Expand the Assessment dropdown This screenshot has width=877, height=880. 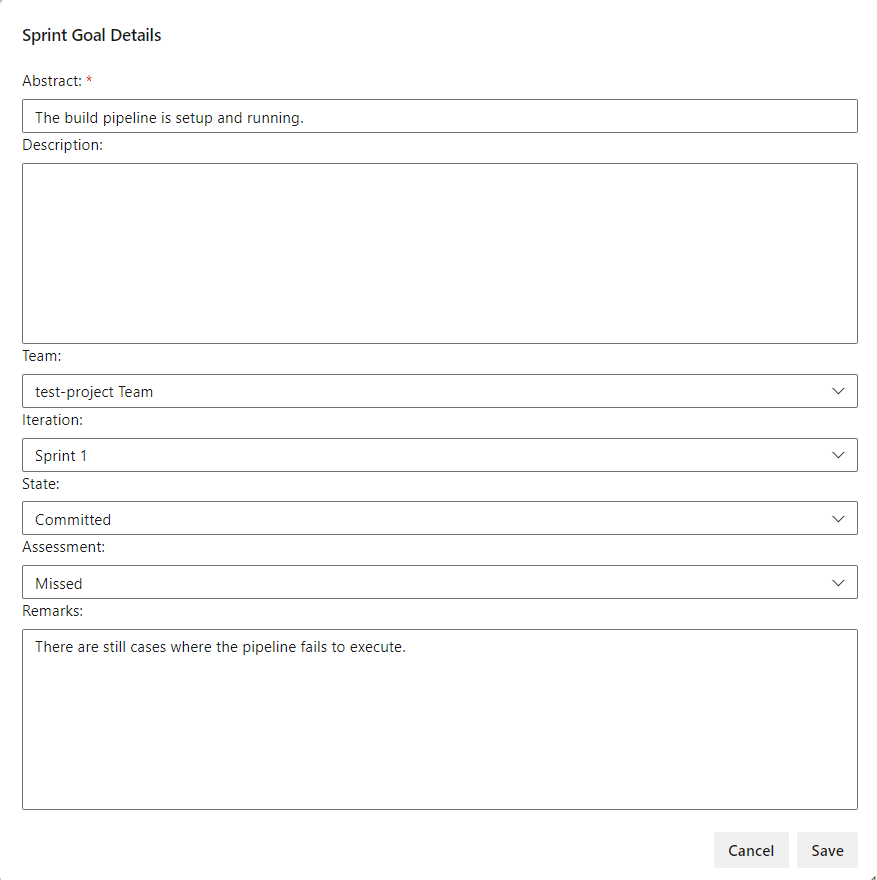(440, 582)
